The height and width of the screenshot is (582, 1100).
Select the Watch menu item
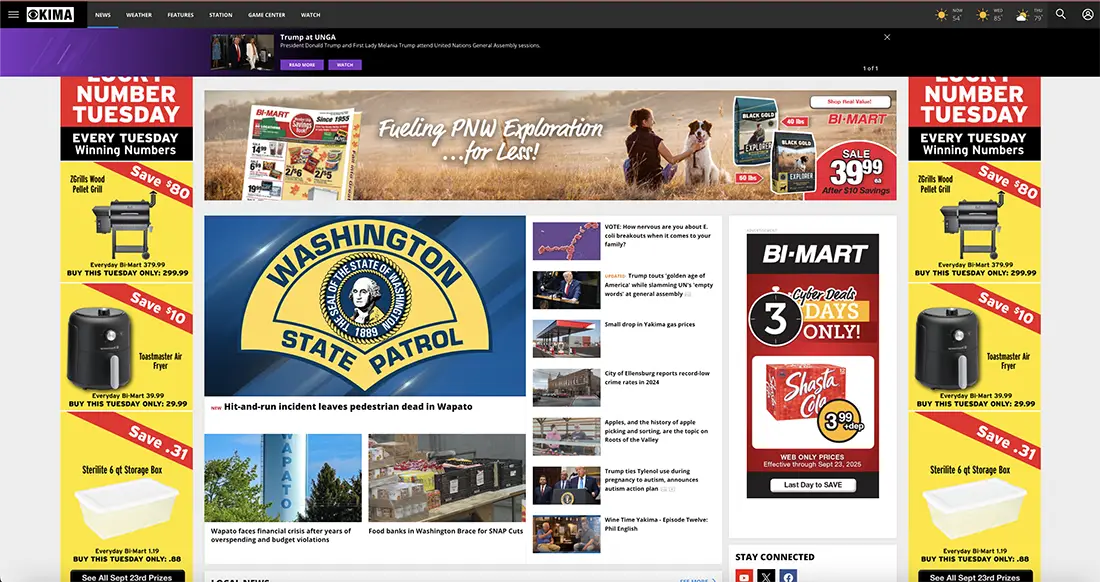[311, 15]
